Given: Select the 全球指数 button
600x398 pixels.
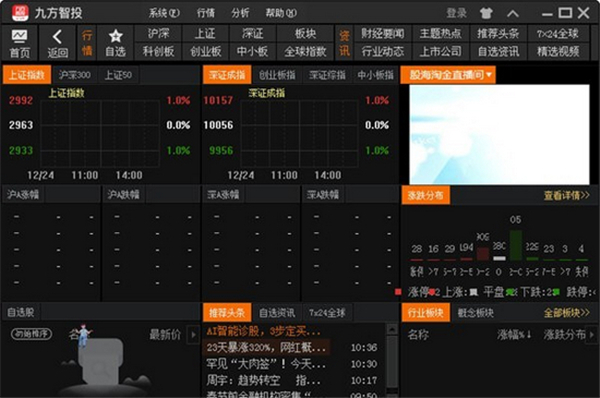Looking at the screenshot, I should (305, 51).
